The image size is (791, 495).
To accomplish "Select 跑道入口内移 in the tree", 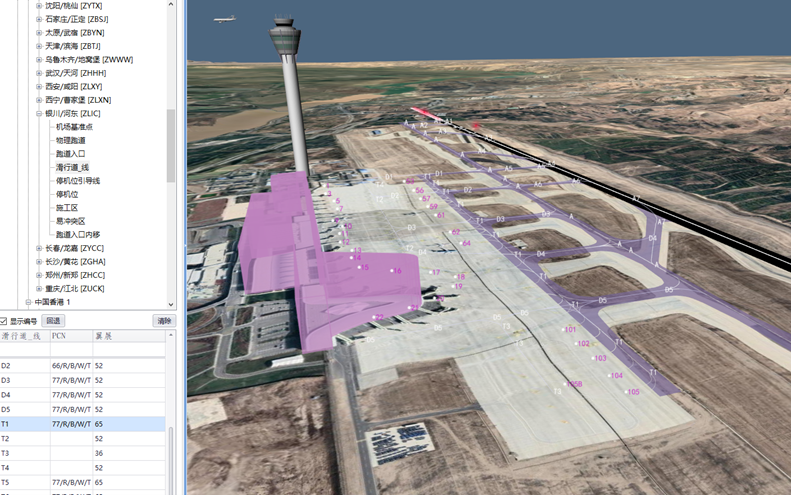I will (x=78, y=234).
